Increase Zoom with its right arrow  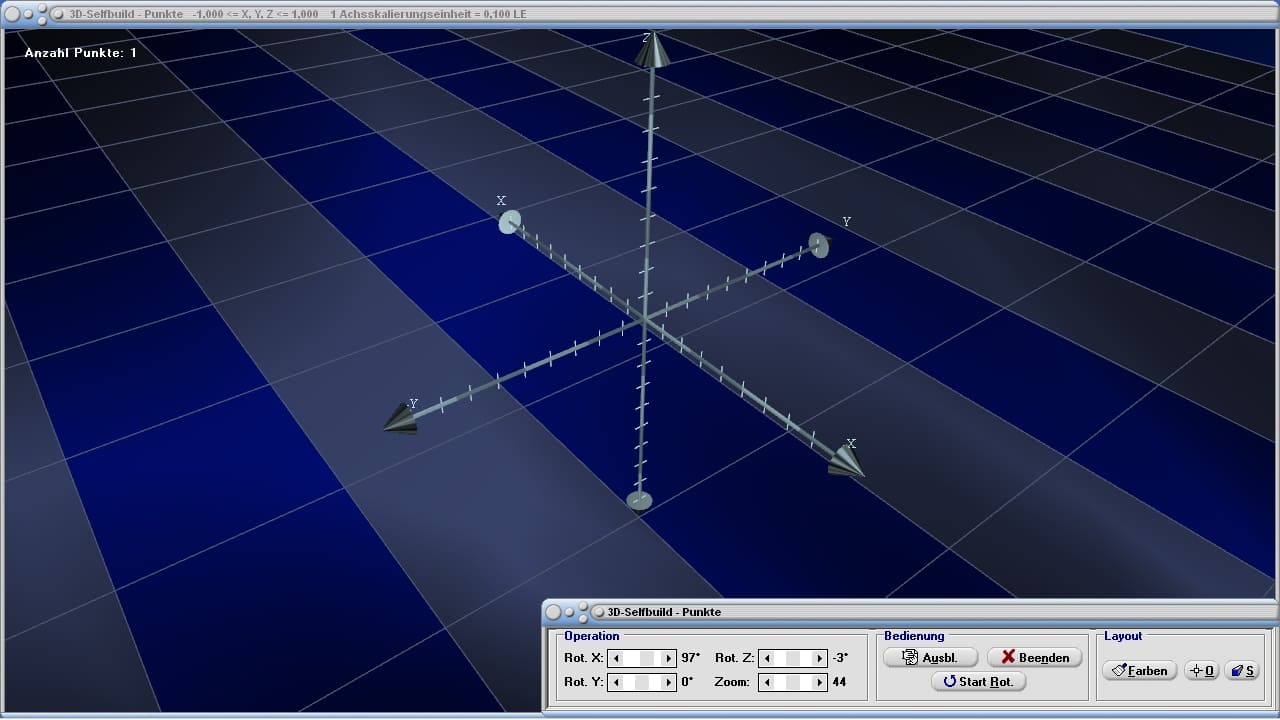click(x=819, y=682)
